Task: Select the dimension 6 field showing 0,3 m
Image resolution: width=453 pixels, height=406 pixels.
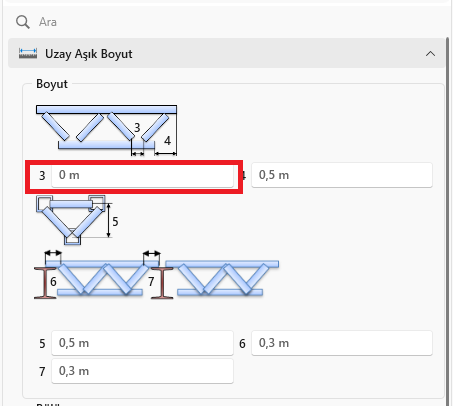Action: [342, 343]
